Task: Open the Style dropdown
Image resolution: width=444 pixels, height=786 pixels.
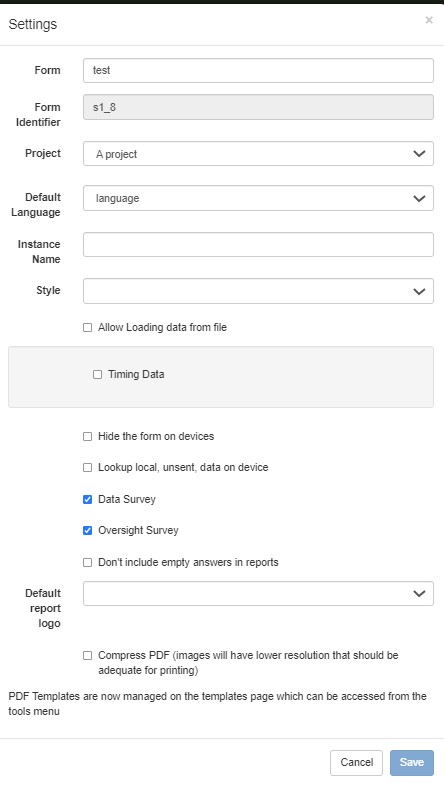Action: [x=258, y=291]
